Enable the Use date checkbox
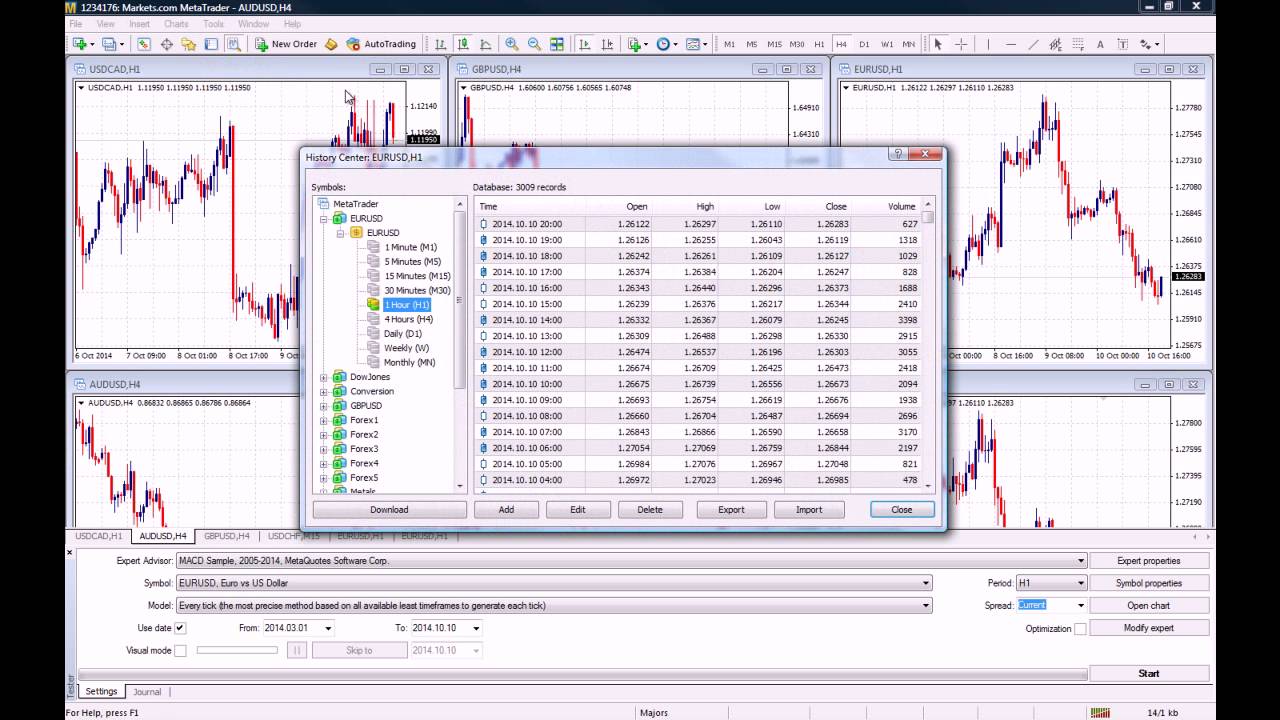Image resolution: width=1280 pixels, height=720 pixels. (x=180, y=628)
